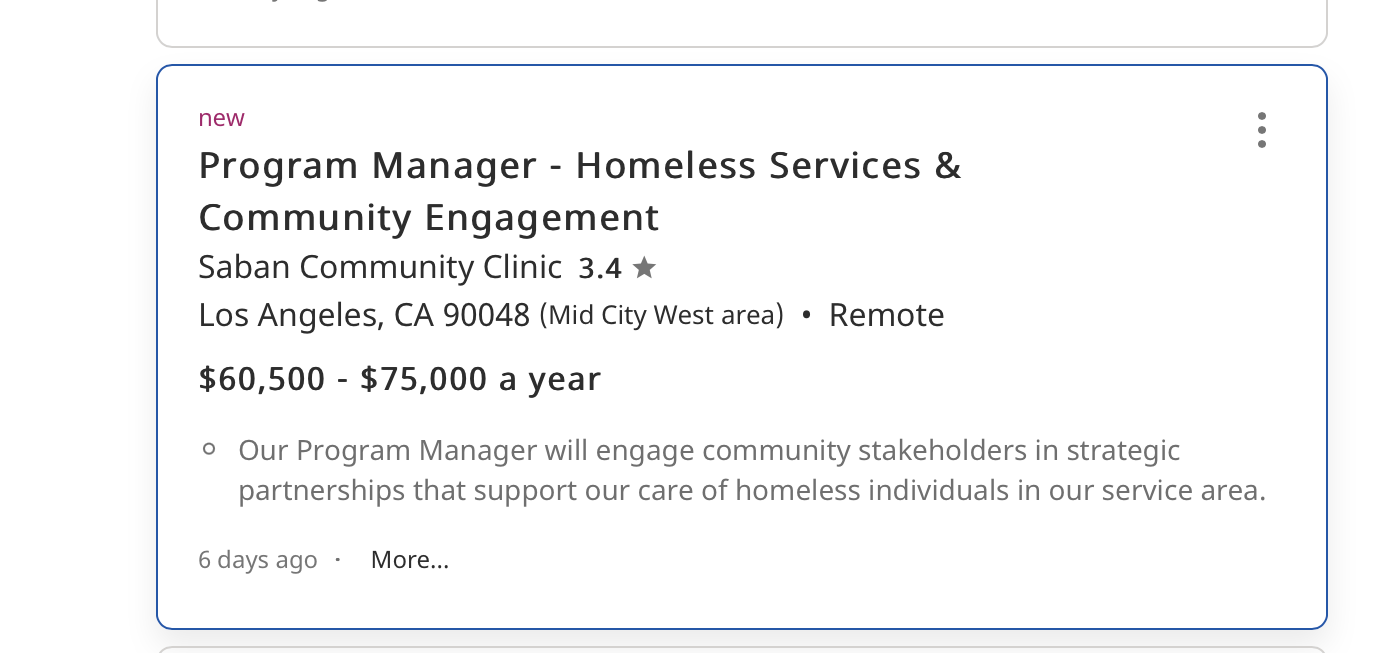
Task: Open the Program Manager - Homeless Services job title
Action: (579, 165)
